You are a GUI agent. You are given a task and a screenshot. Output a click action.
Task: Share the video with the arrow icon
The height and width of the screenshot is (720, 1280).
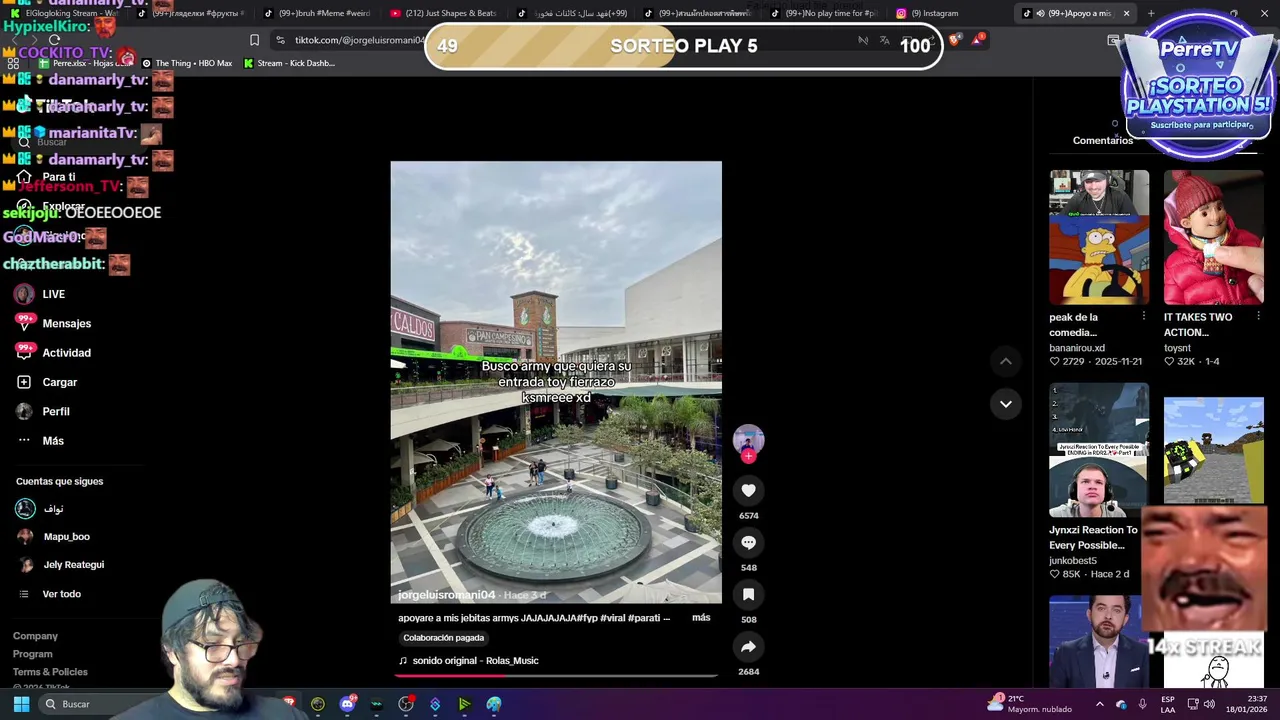tap(748, 646)
